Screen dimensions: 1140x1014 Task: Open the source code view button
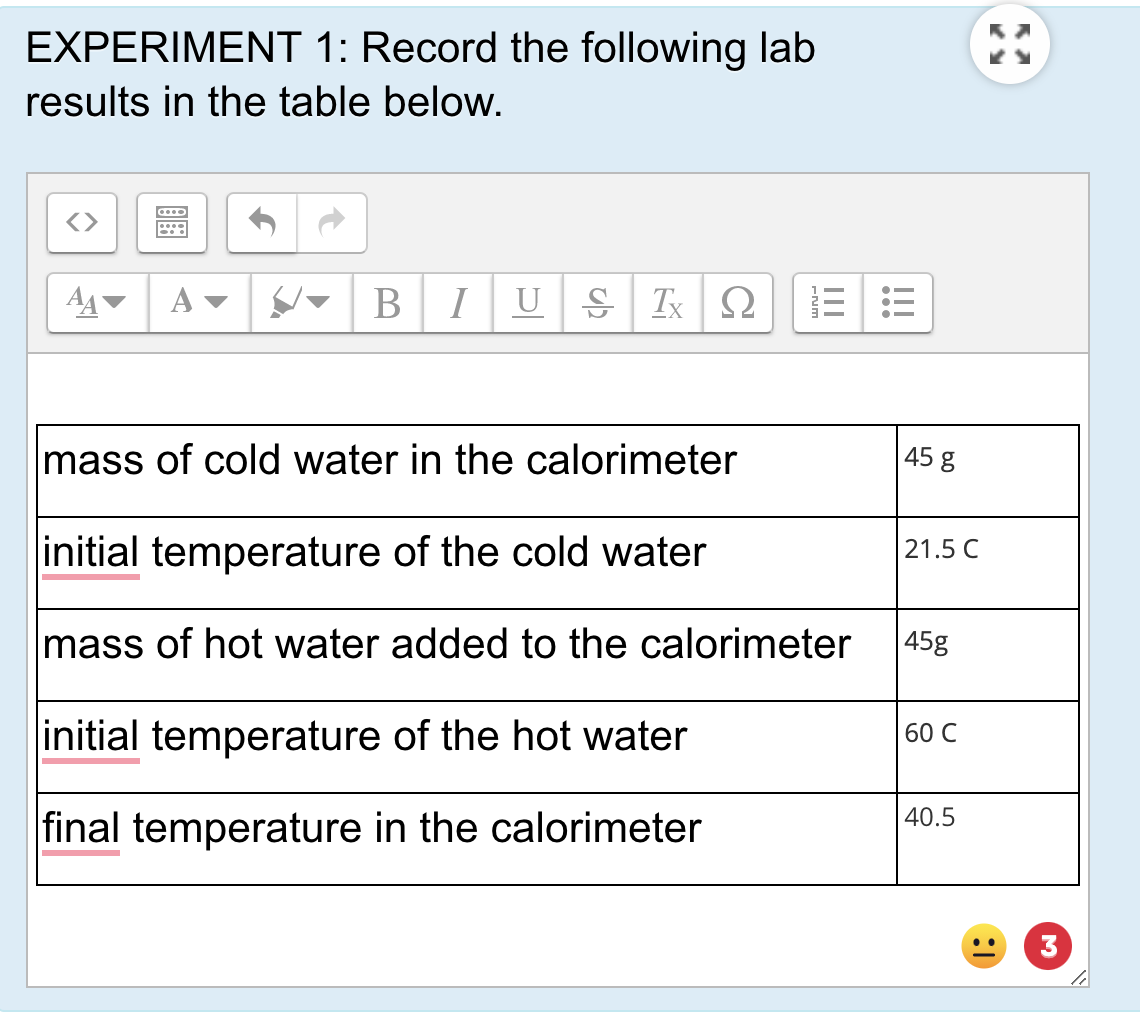pyautogui.click(x=82, y=222)
